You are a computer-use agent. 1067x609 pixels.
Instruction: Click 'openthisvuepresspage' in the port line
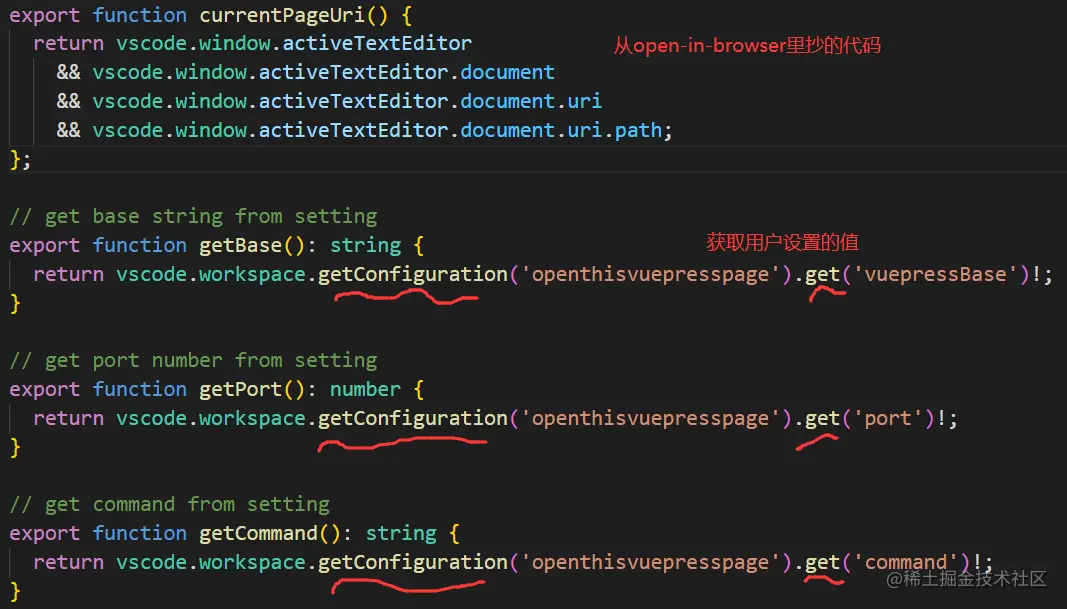point(651,418)
